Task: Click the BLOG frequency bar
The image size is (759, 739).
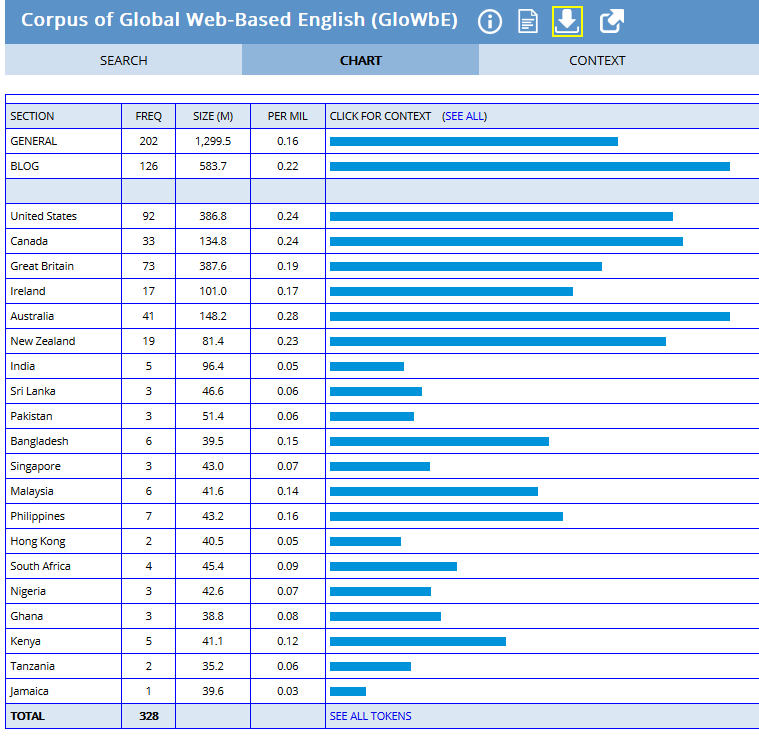Action: [x=529, y=166]
